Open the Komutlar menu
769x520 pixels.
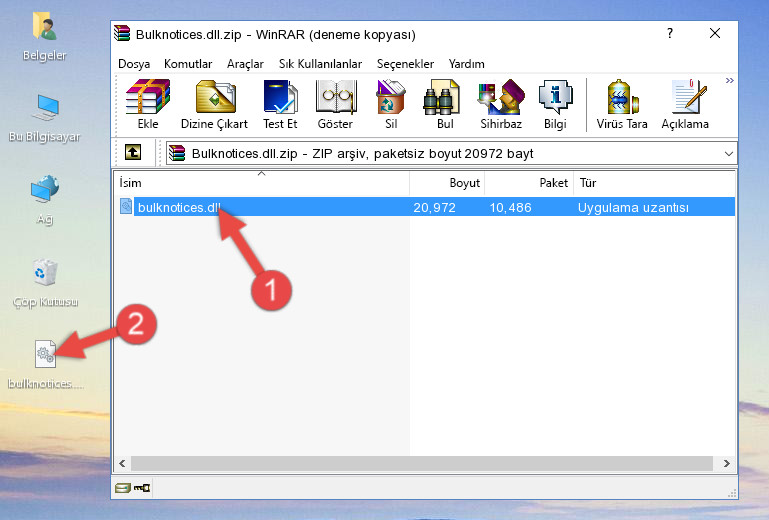(188, 64)
